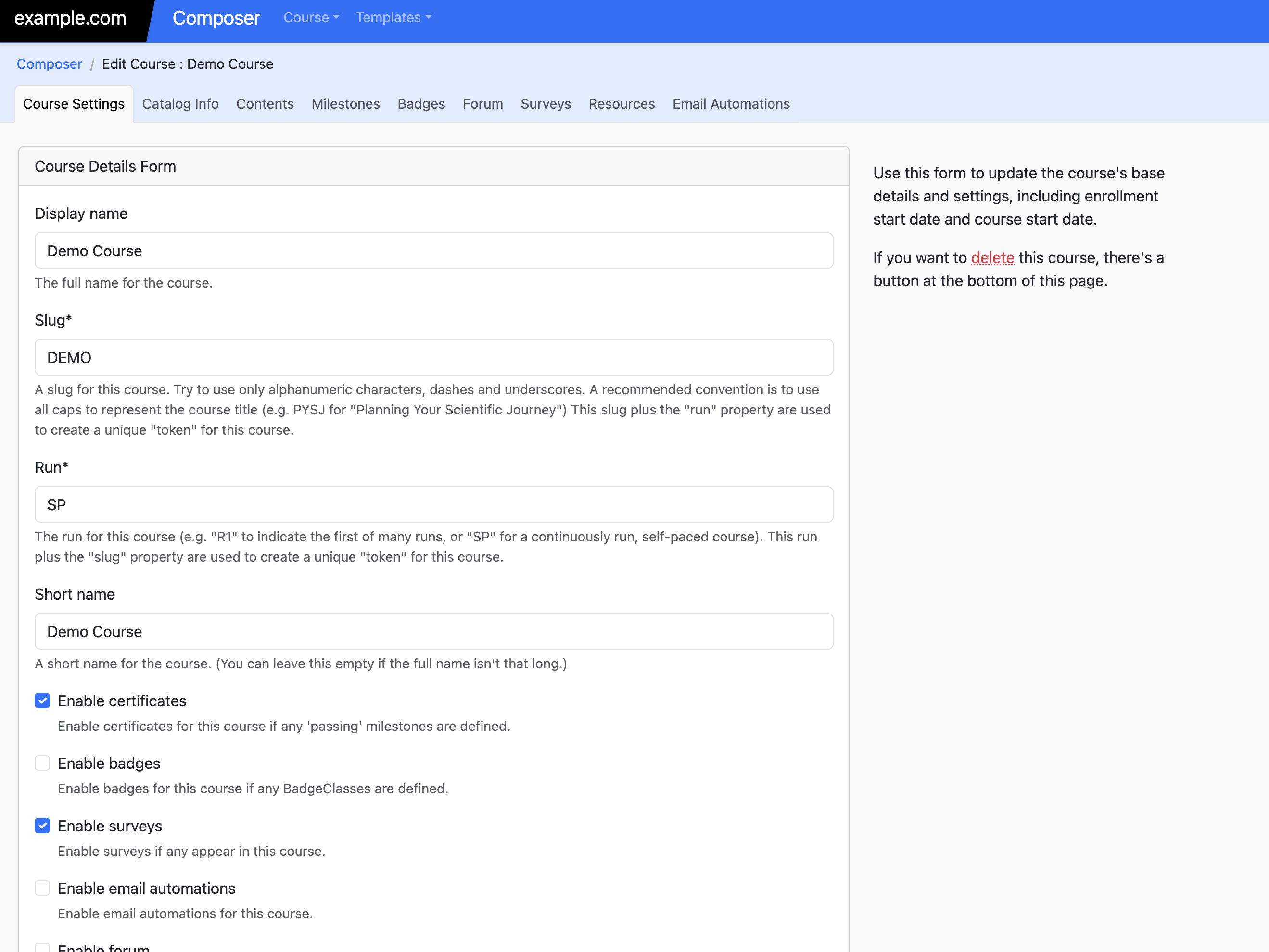
Task: Disable the Enable surveys checkbox
Action: (x=42, y=826)
